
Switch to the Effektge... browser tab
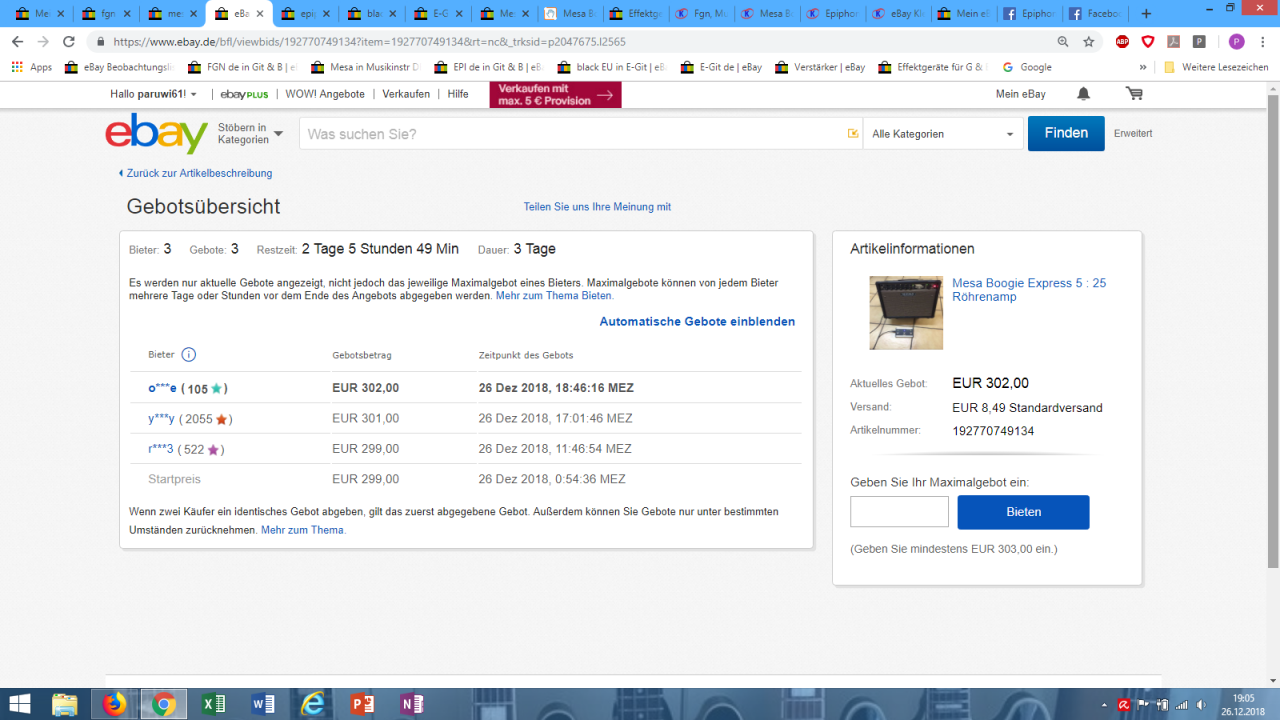pos(635,14)
